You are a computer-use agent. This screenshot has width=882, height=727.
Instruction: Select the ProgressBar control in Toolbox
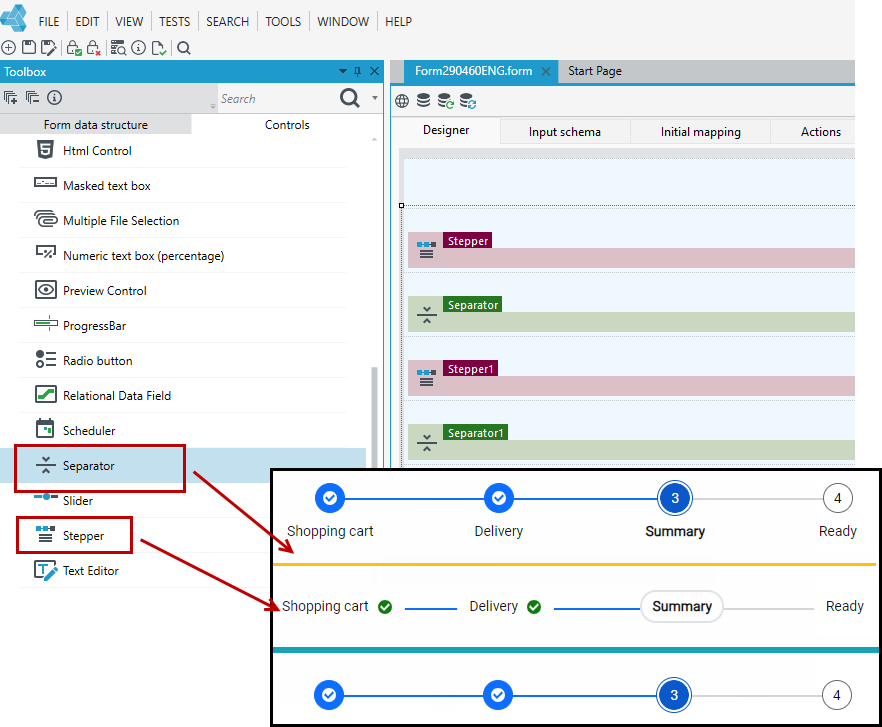(x=183, y=326)
